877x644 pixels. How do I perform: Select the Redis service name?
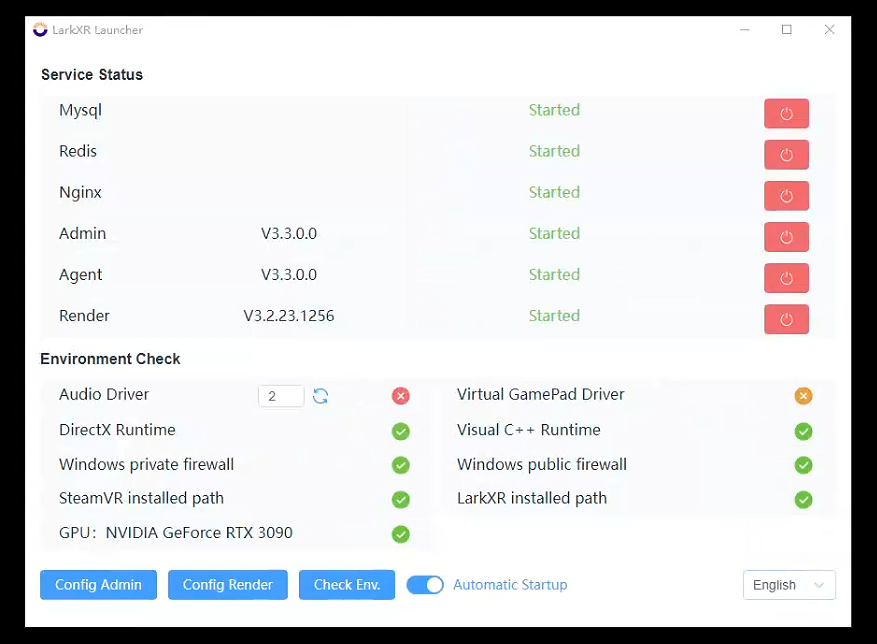[78, 151]
